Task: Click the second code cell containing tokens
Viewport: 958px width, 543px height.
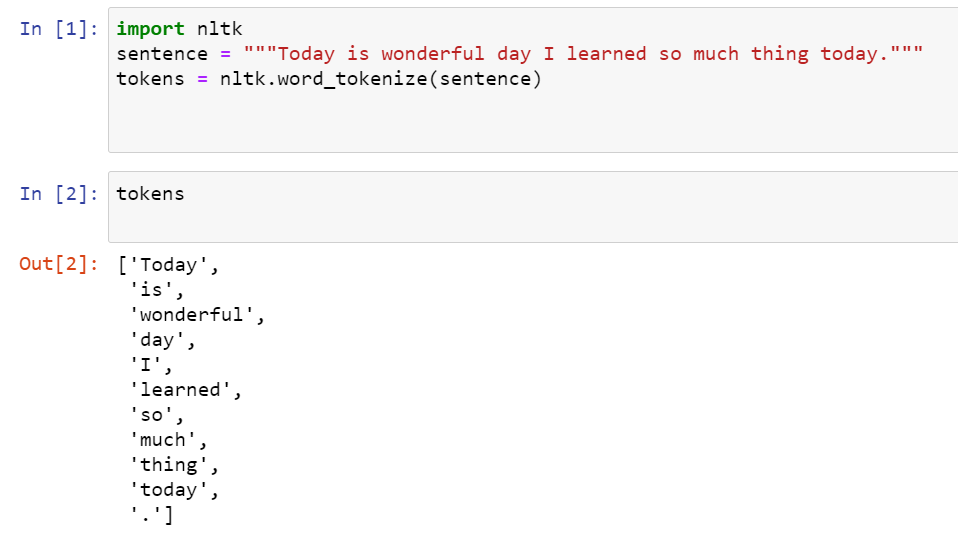Action: [533, 207]
